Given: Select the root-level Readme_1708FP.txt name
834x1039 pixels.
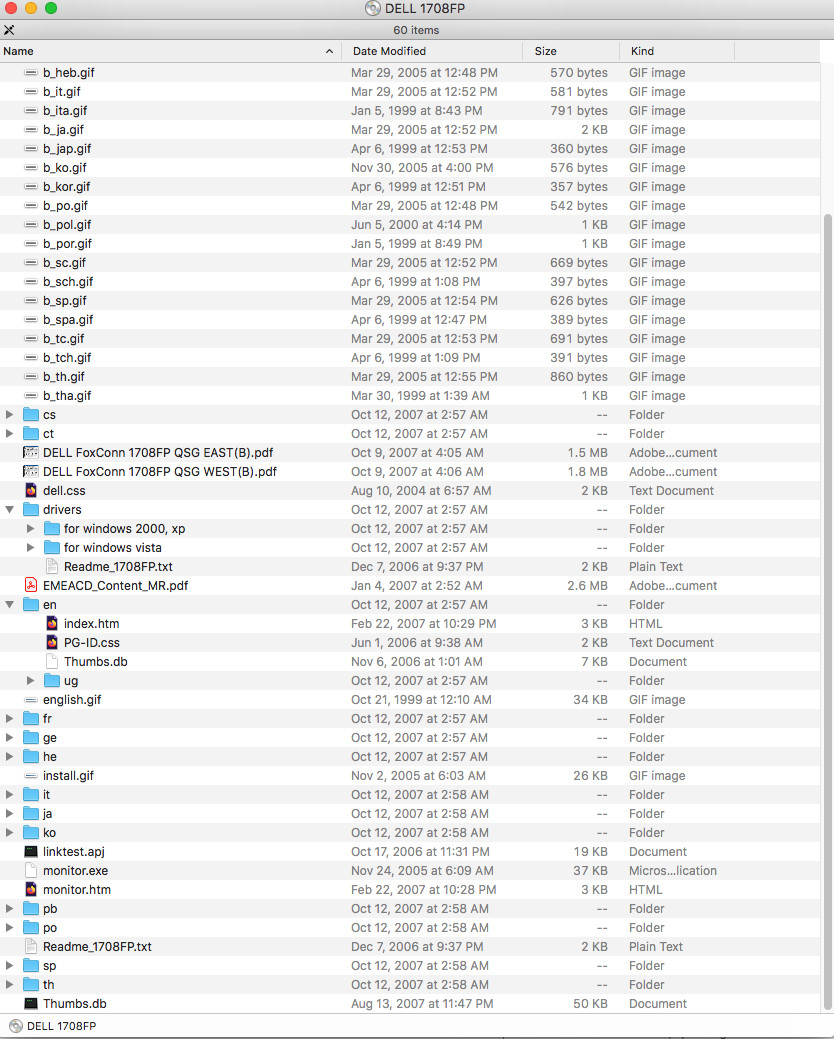Looking at the screenshot, I should [97, 947].
